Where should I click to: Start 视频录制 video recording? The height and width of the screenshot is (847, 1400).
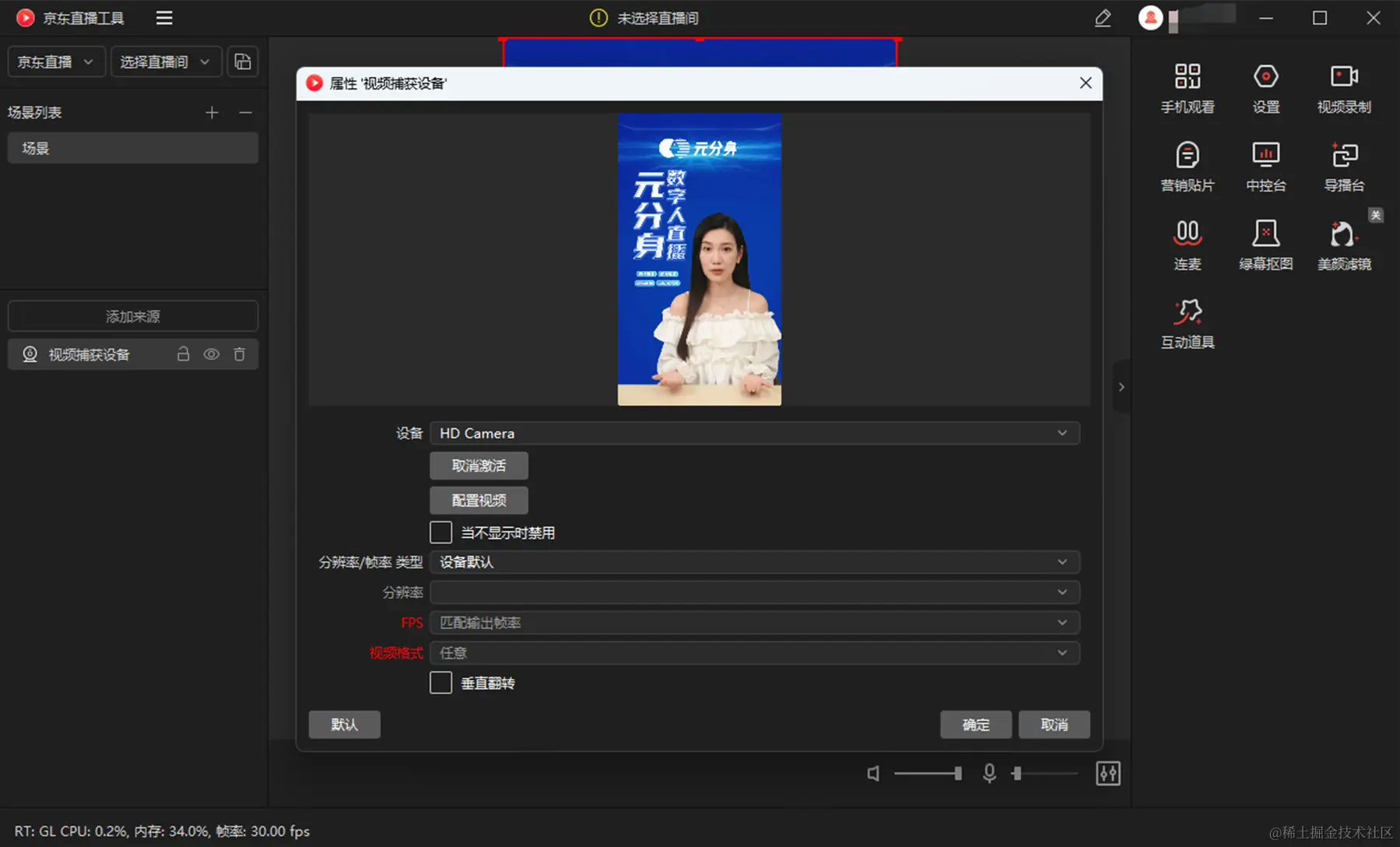(x=1344, y=89)
